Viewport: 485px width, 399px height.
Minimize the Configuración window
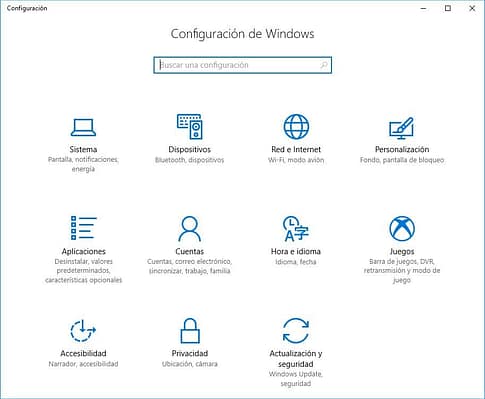point(424,9)
